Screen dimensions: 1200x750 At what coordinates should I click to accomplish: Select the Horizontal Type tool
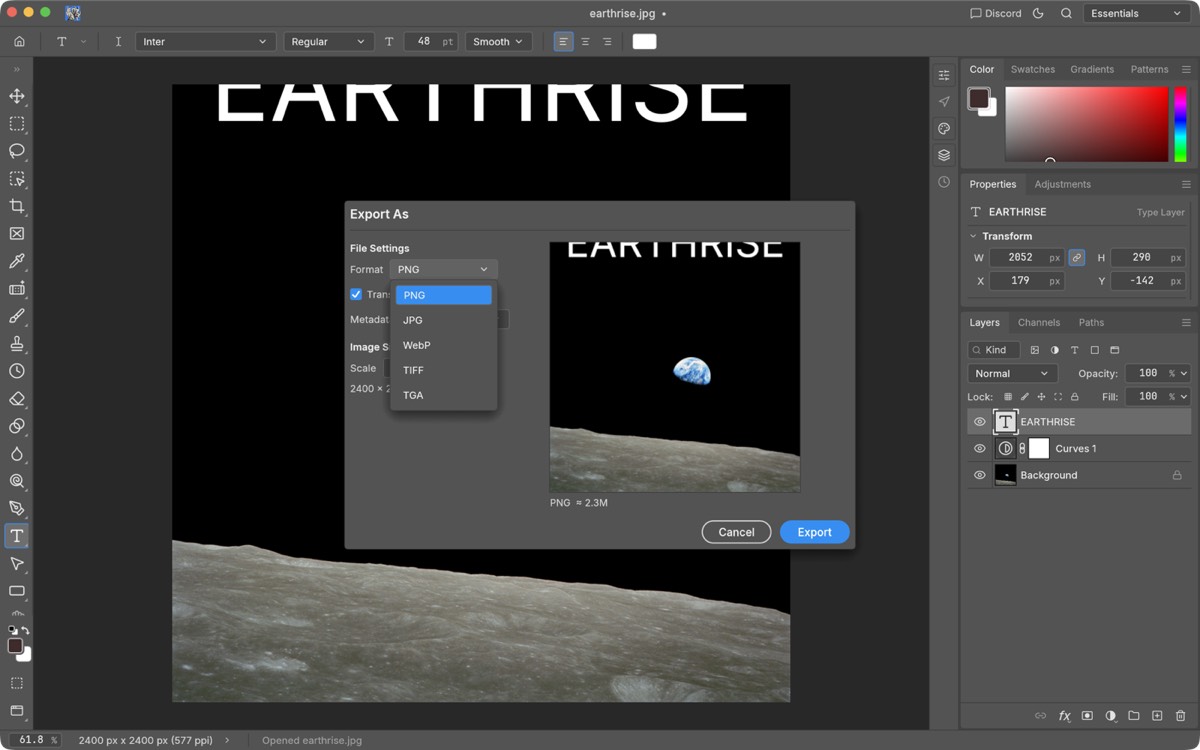(x=17, y=536)
